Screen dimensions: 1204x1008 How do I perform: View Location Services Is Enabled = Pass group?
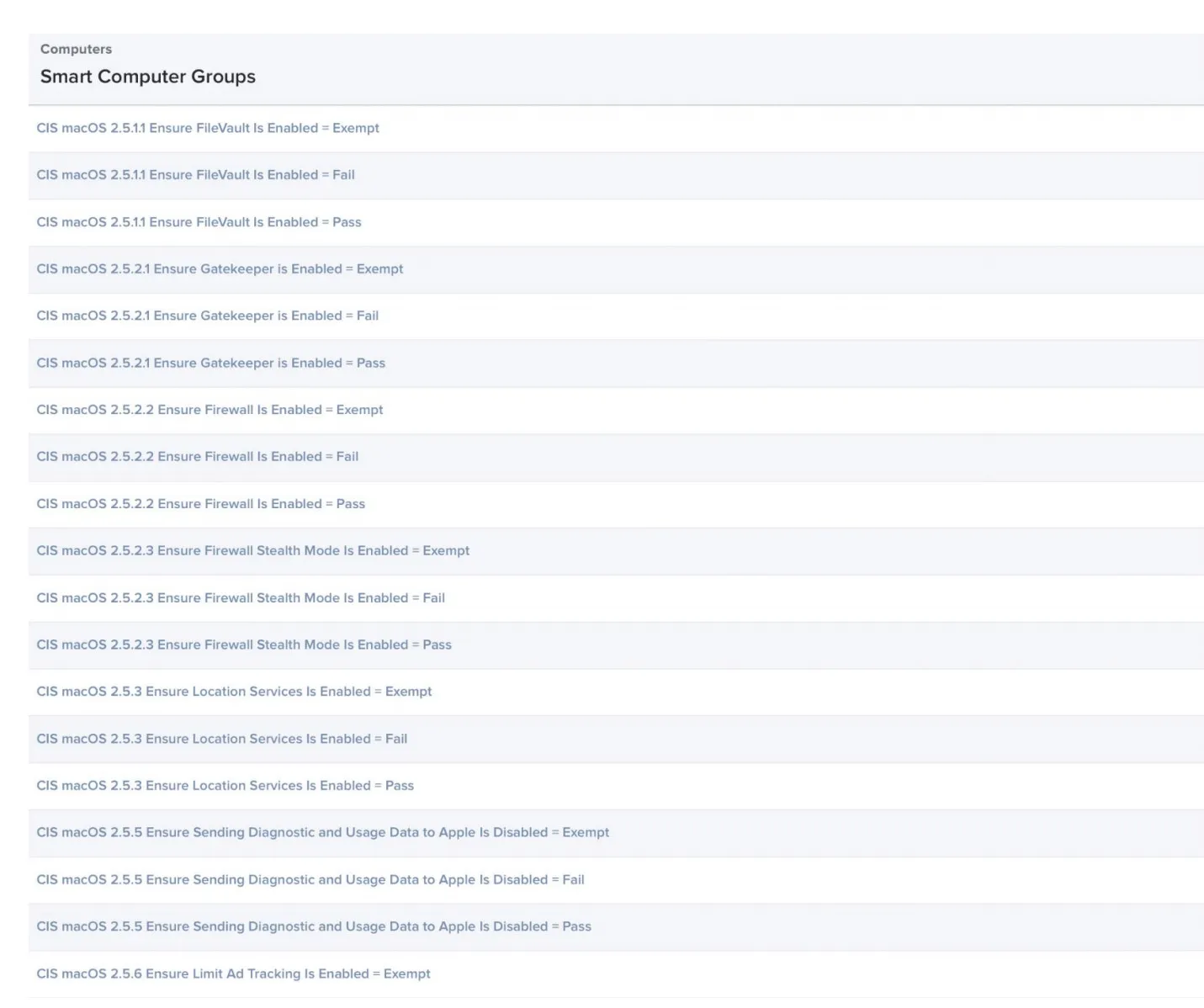(x=225, y=785)
